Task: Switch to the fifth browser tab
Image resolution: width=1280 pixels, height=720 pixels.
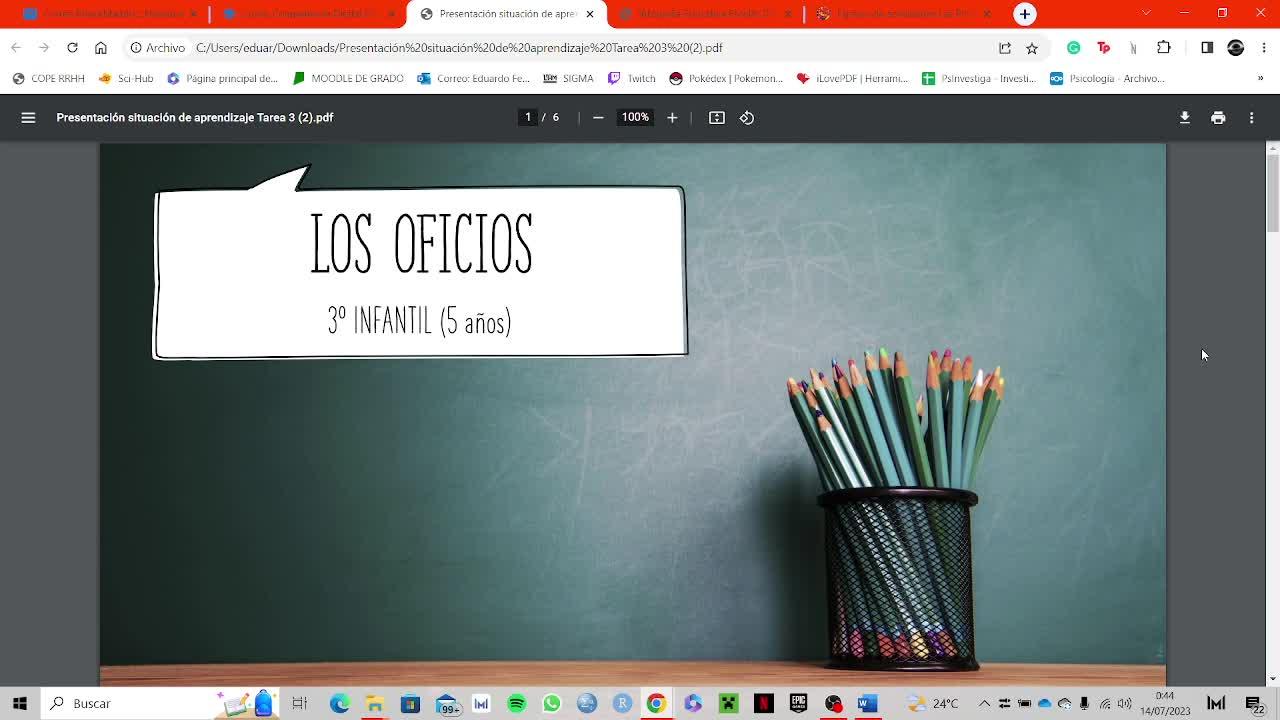Action: point(904,14)
